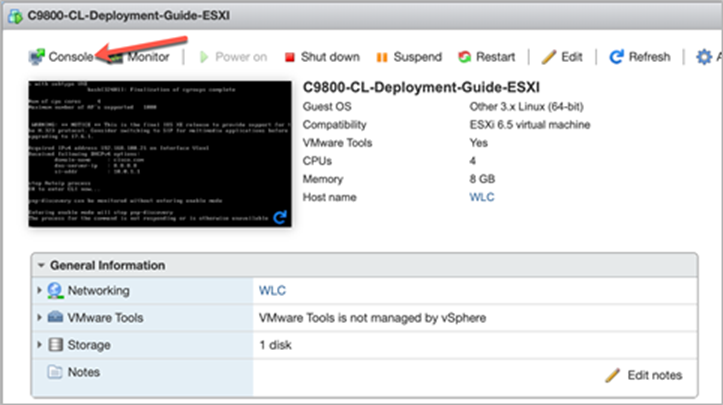Click the Notes folder icon
The image size is (723, 405).
(54, 372)
